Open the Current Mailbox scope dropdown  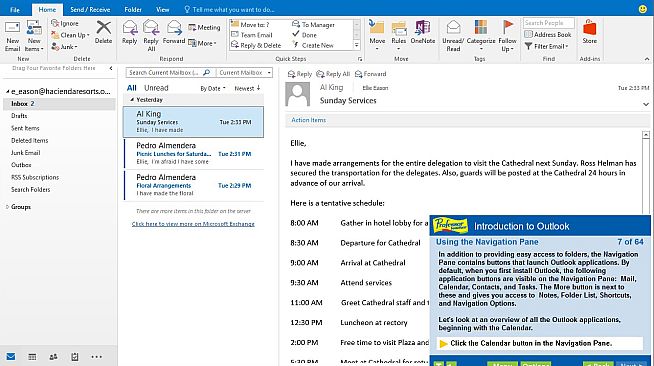pyautogui.click(x=245, y=73)
